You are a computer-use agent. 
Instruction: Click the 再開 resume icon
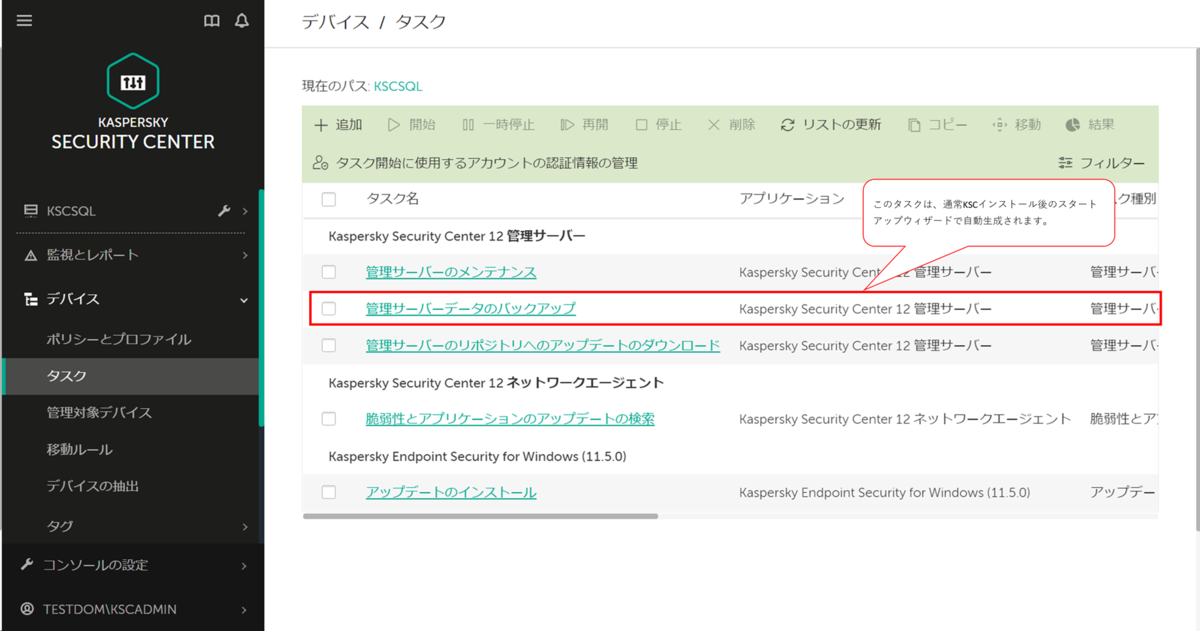click(x=567, y=125)
